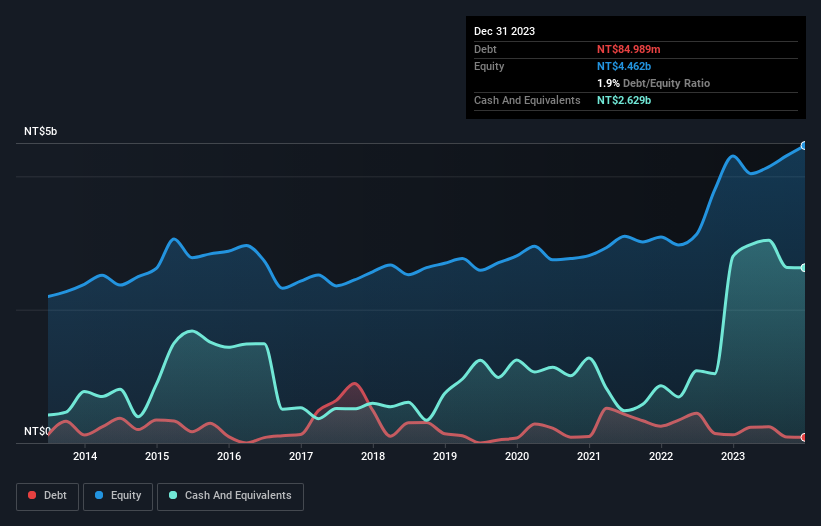This screenshot has height=526, width=821.
Task: Click Cash And Equivalents label in tooltip
Action: coord(527,100)
